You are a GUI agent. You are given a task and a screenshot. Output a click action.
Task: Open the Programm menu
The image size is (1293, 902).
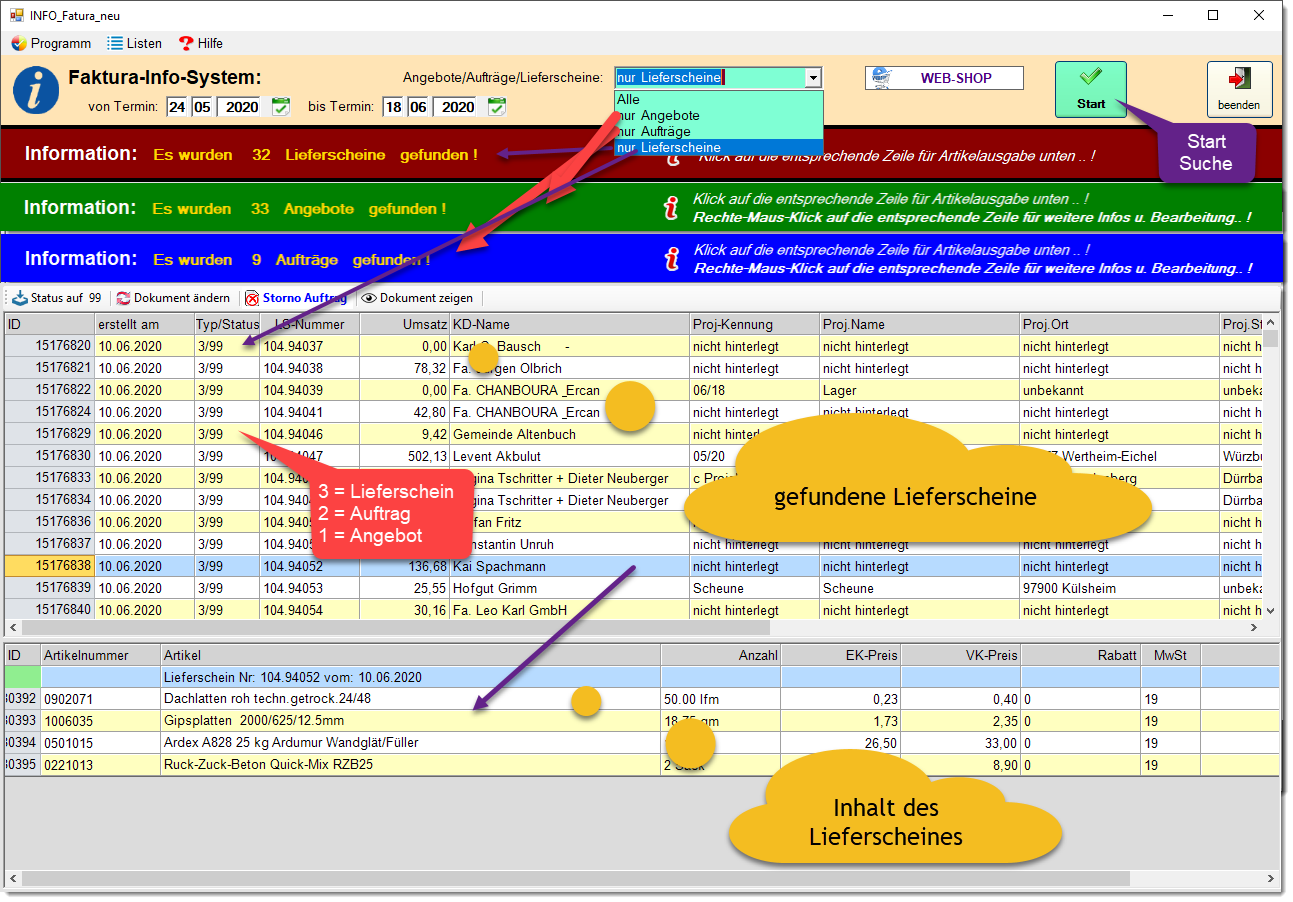(51, 43)
